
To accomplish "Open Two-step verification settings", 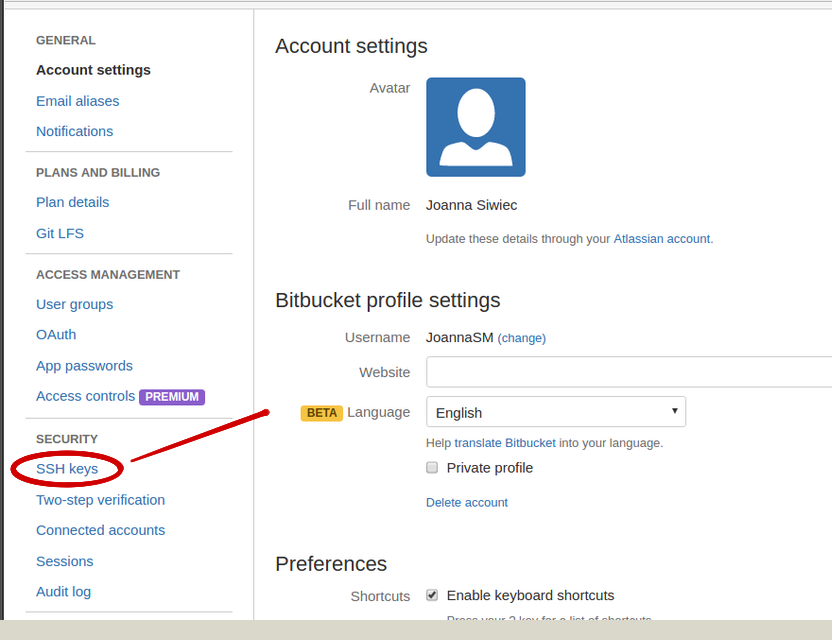I will 100,500.
